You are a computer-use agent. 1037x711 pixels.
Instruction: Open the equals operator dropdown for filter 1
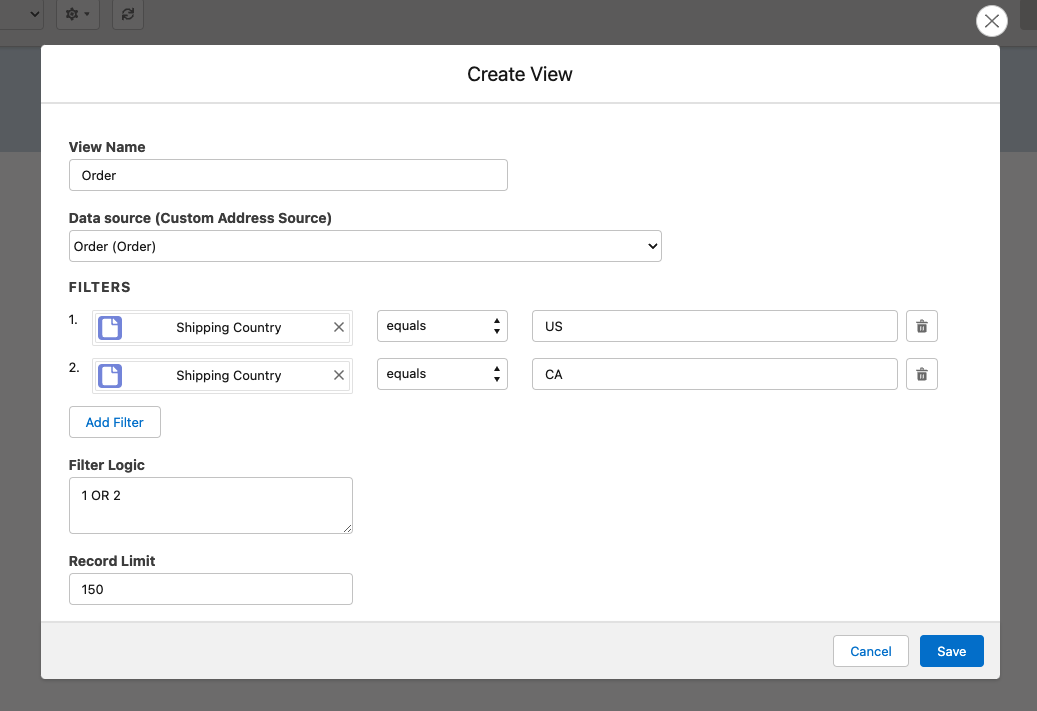442,326
